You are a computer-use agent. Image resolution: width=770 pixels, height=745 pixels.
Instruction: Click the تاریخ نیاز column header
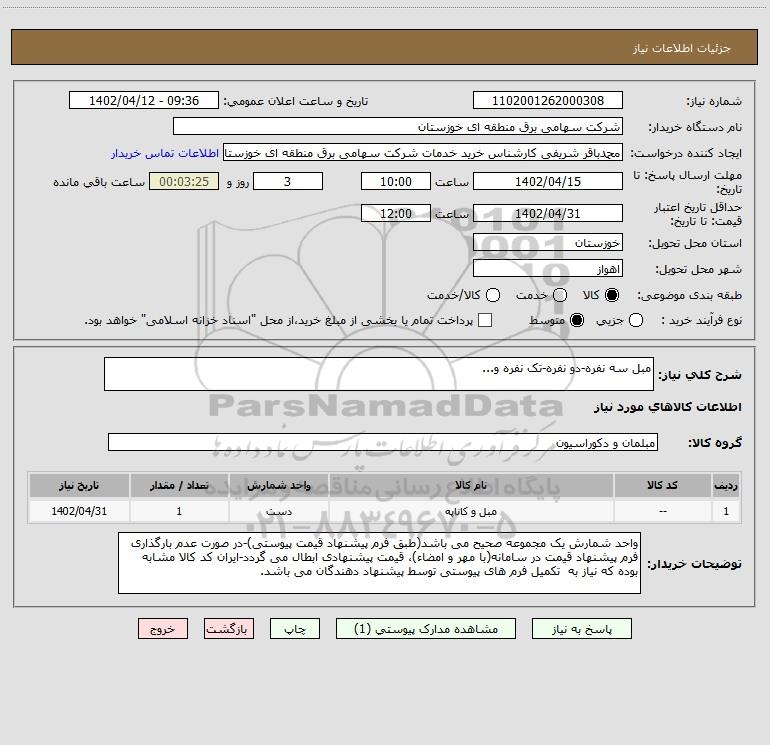[79, 485]
